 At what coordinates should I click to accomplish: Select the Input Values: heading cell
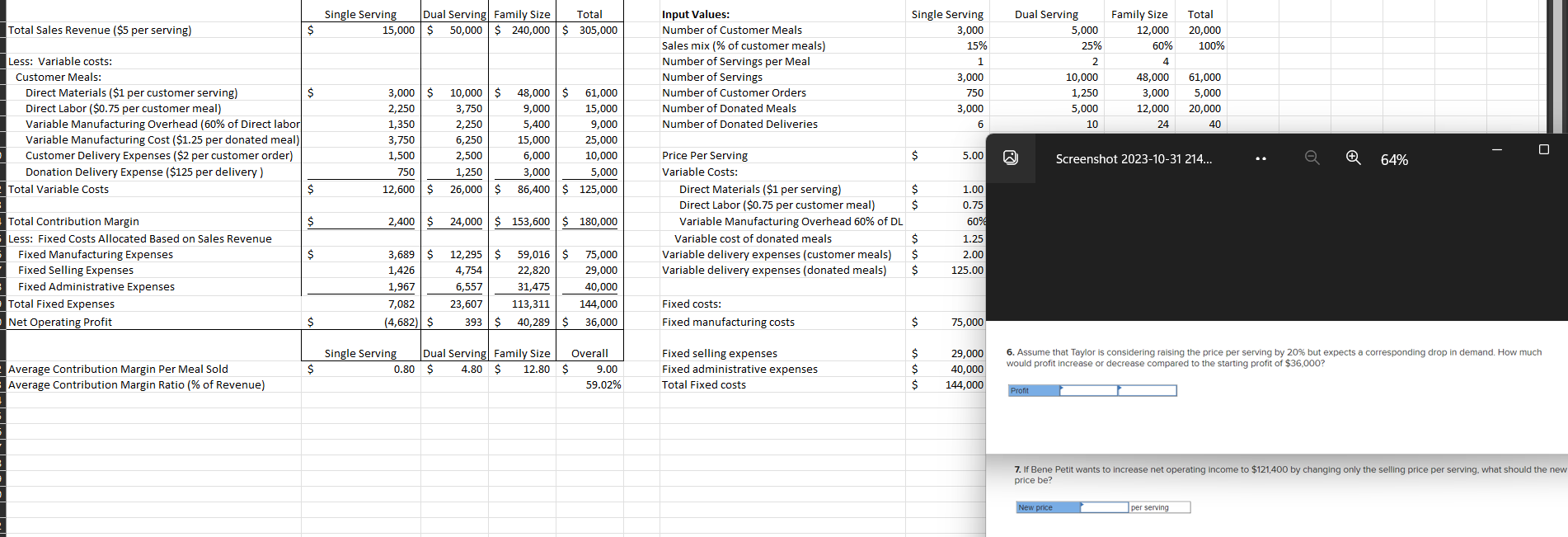696,15
